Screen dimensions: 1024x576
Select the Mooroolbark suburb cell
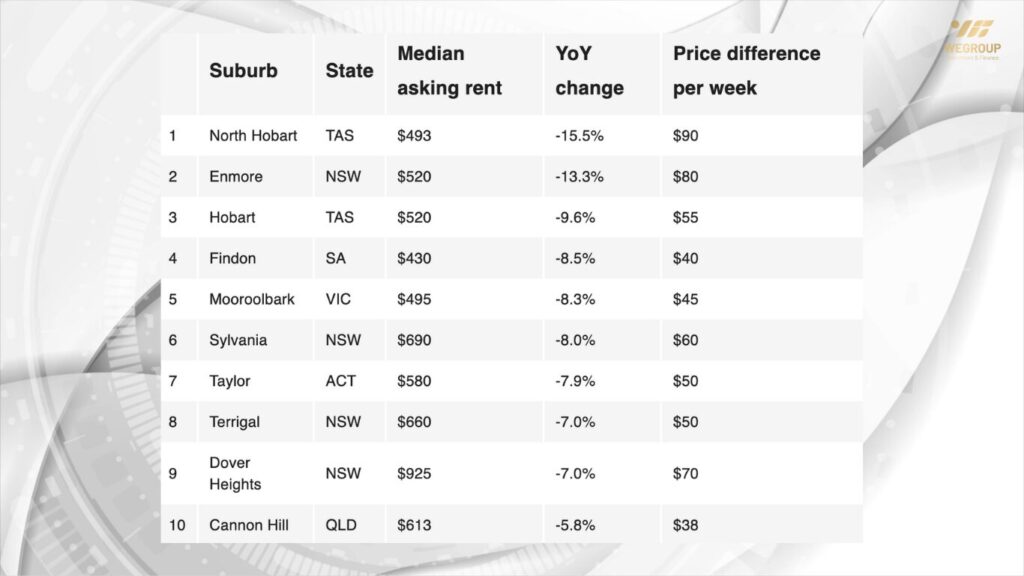coord(252,300)
